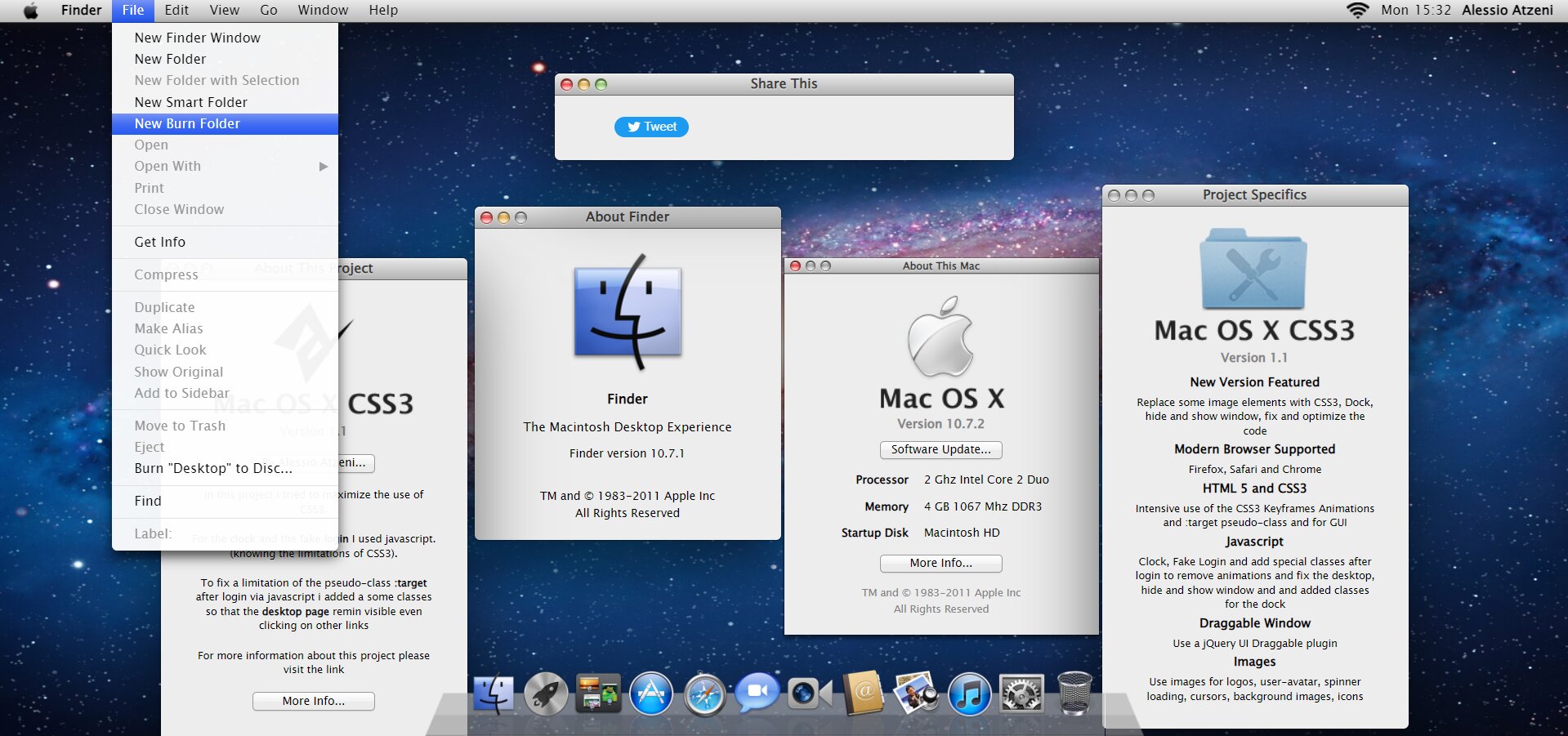Click the Finder face image in About Finder
Viewport: 1568px width, 736px height.
(628, 311)
